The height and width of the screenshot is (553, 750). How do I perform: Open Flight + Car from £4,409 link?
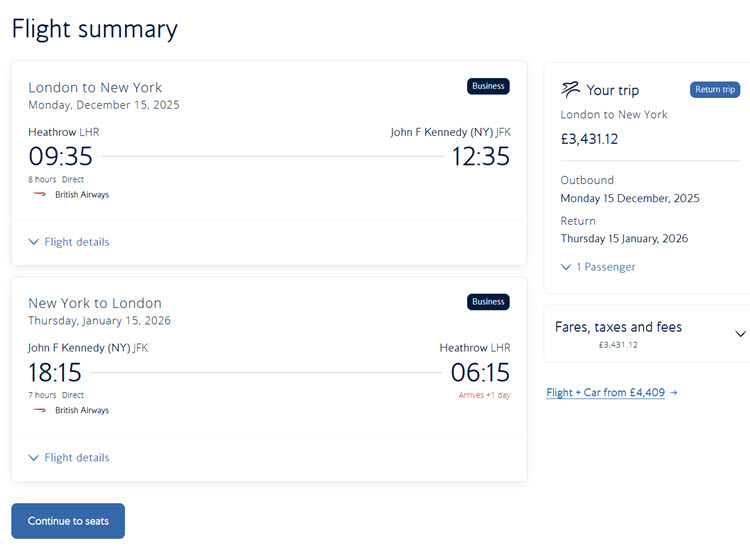(x=605, y=393)
